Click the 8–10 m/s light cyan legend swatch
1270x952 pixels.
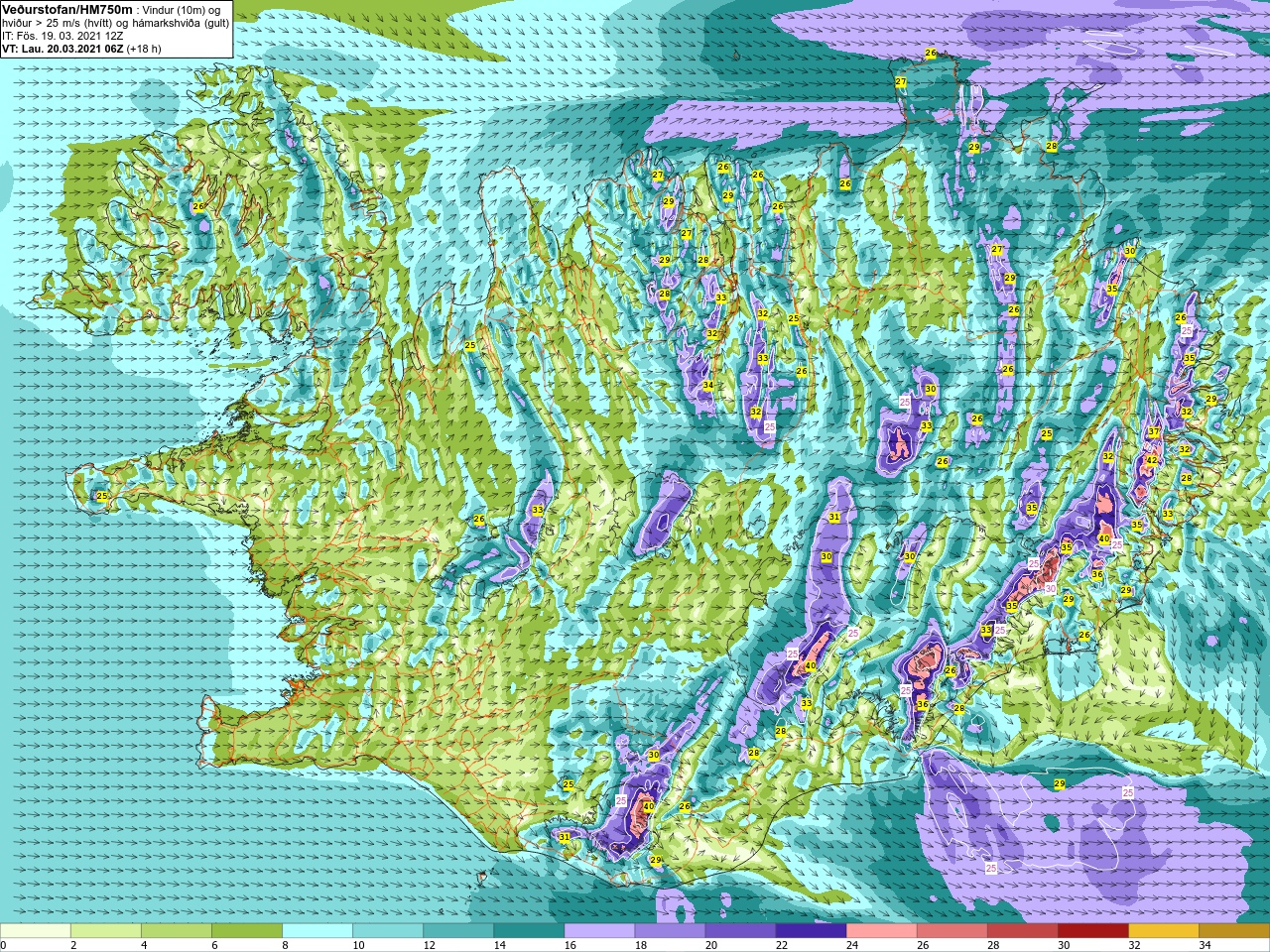317,930
